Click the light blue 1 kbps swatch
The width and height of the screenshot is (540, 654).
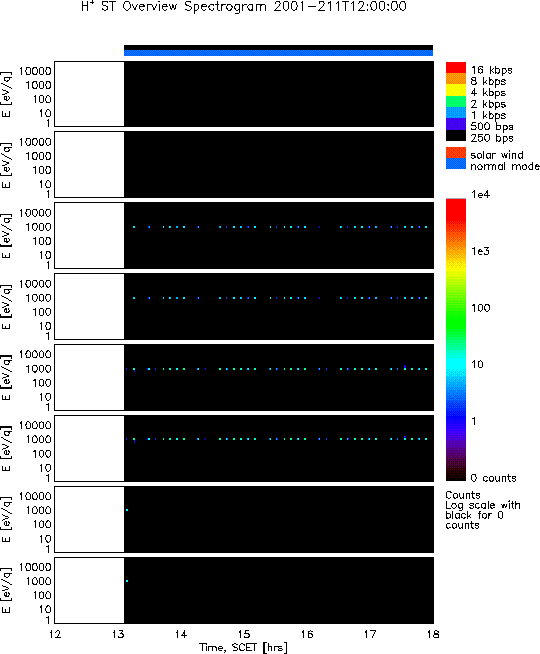(456, 113)
